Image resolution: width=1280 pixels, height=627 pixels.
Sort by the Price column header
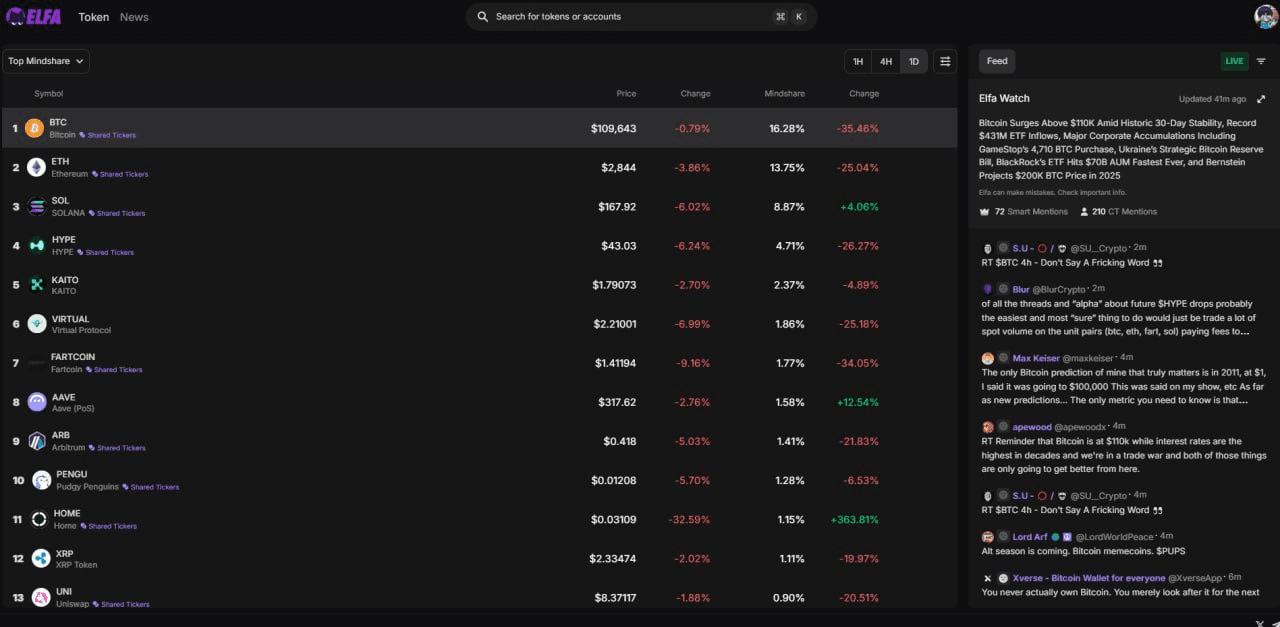tap(626, 94)
